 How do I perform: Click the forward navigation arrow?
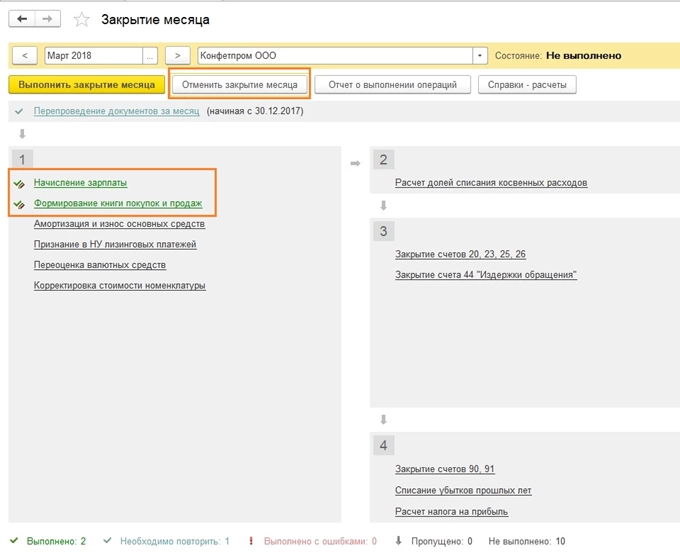(47, 19)
